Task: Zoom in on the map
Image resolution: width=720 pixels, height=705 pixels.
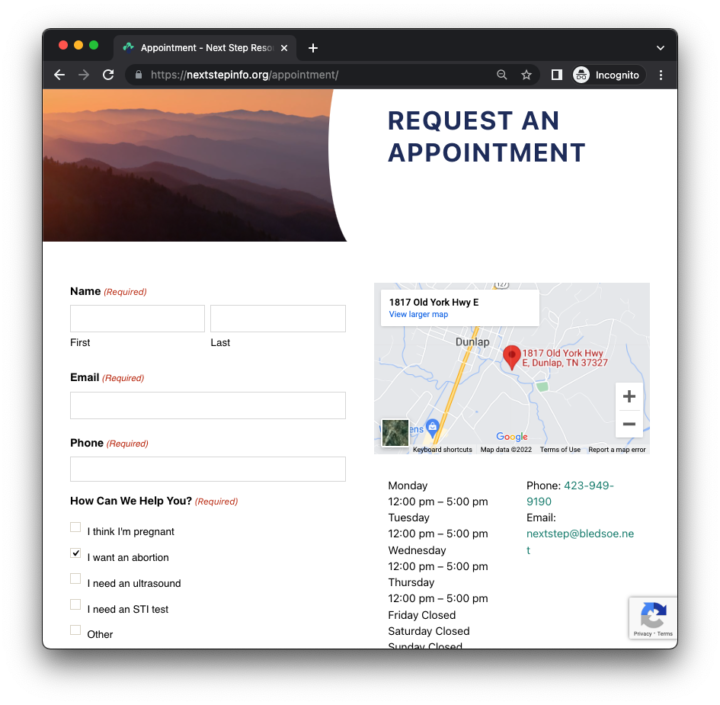Action: [629, 396]
